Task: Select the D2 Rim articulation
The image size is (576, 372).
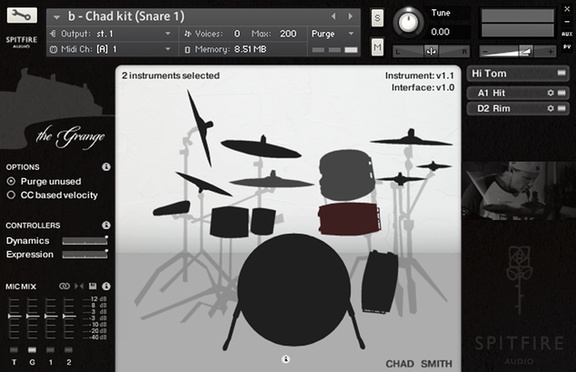Action: 518,108
